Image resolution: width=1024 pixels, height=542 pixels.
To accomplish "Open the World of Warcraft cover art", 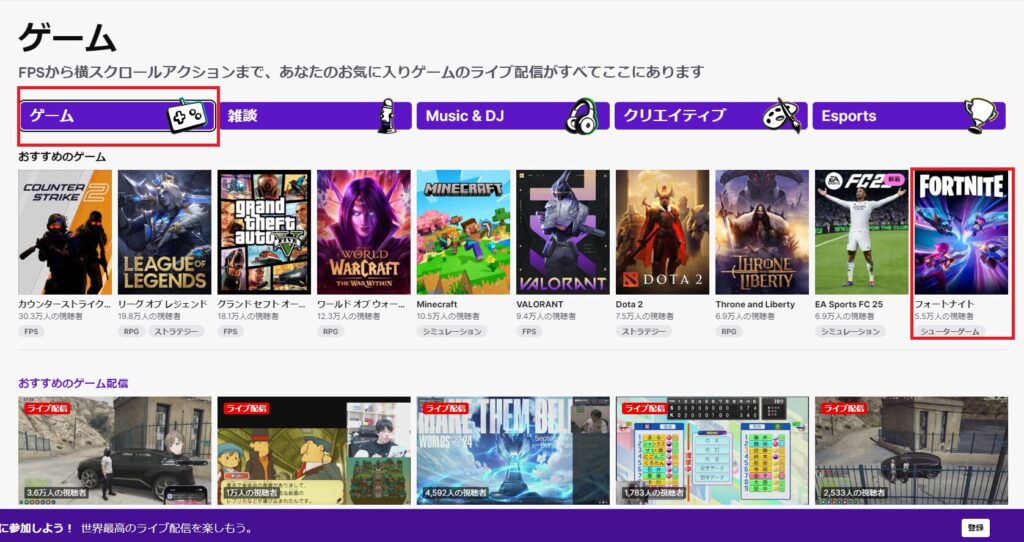I will 364,232.
